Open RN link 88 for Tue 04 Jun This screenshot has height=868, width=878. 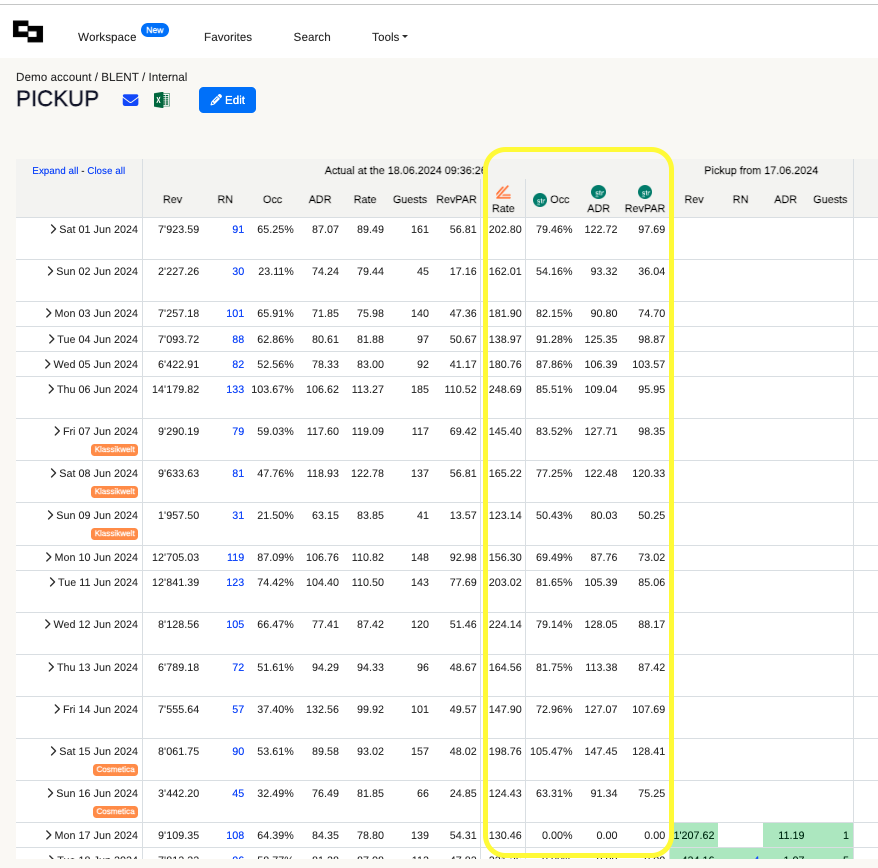pyautogui.click(x=238, y=339)
